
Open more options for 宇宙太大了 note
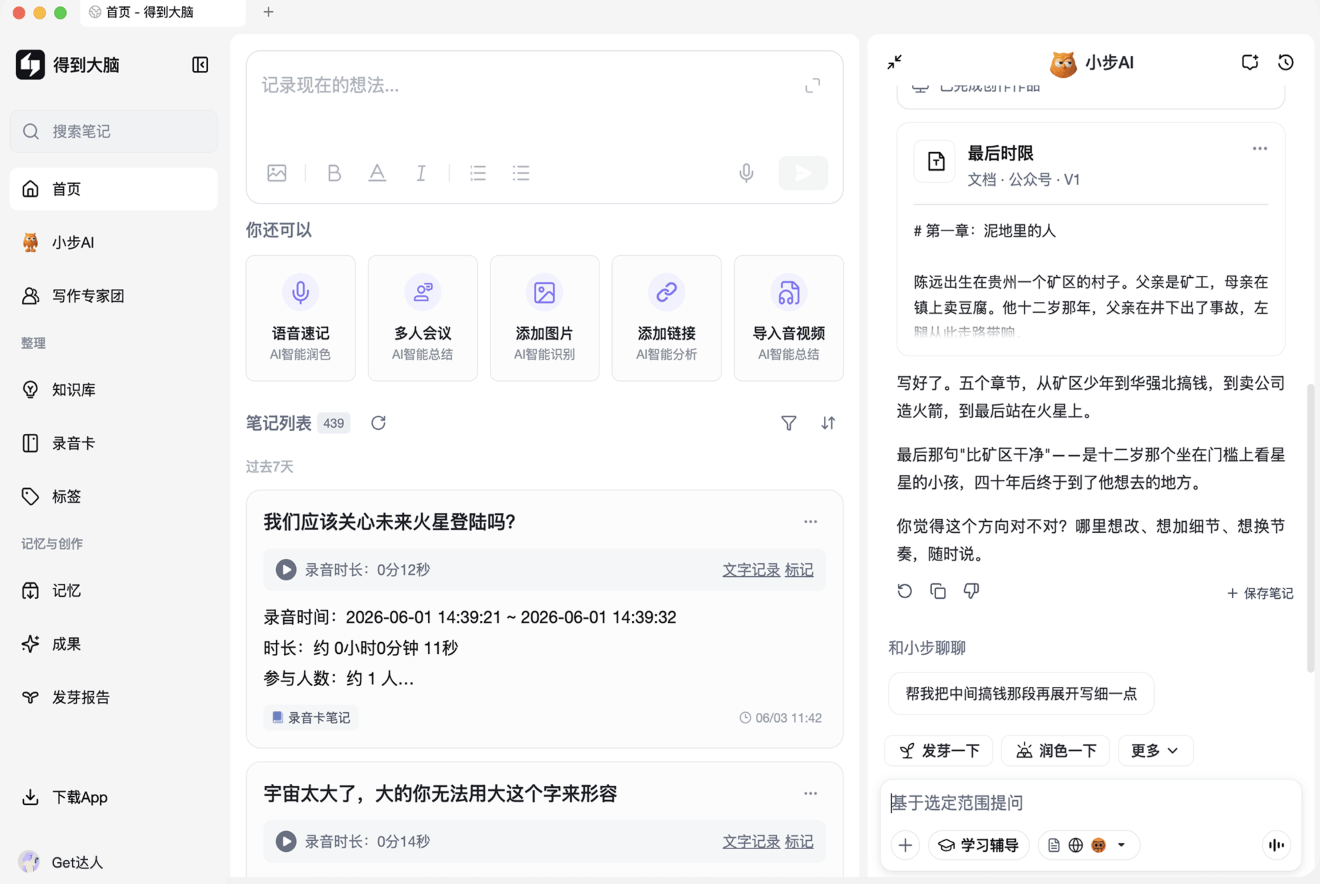coord(811,794)
